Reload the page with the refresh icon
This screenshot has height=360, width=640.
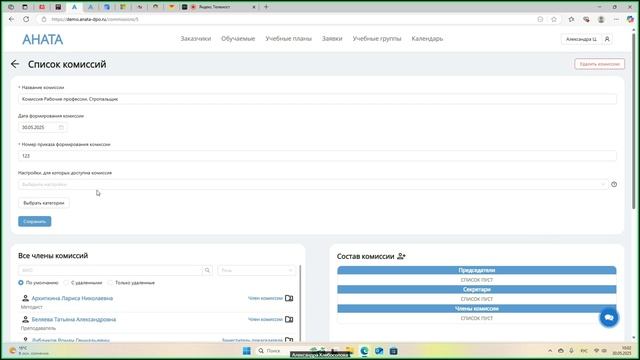pyautogui.click(x=26, y=19)
